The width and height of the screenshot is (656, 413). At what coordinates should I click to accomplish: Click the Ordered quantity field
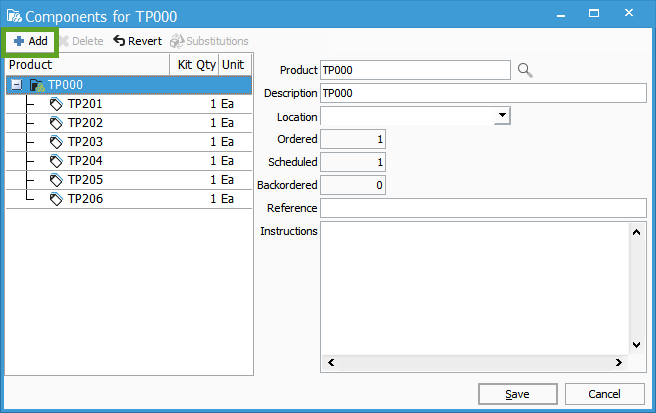pos(353,139)
